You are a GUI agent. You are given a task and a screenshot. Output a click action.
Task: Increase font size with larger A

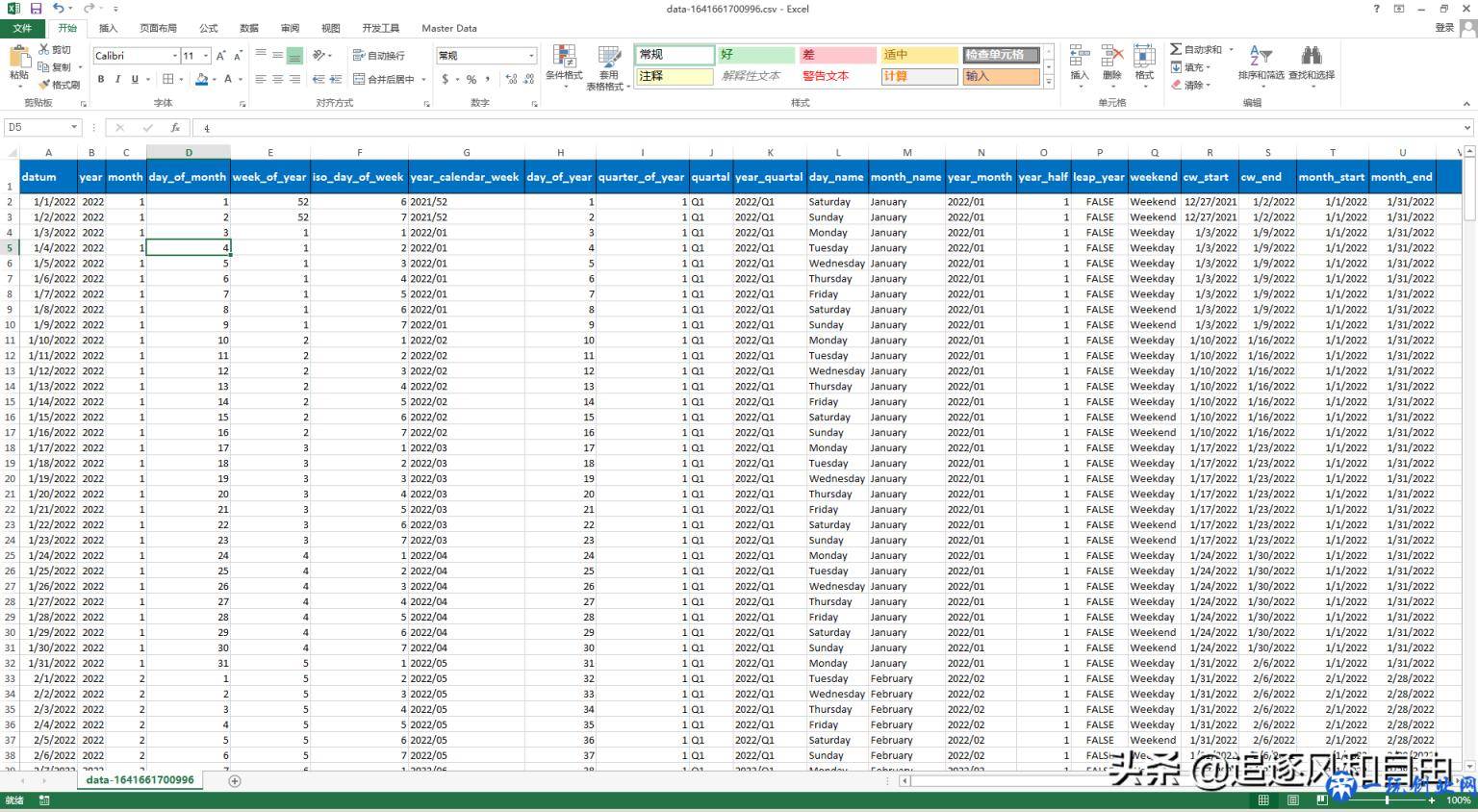(x=220, y=56)
